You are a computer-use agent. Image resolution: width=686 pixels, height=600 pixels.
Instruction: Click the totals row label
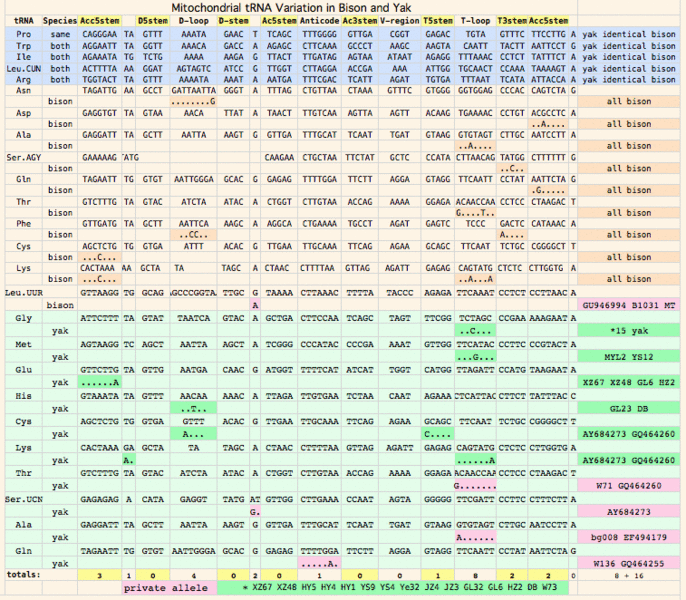[22, 574]
